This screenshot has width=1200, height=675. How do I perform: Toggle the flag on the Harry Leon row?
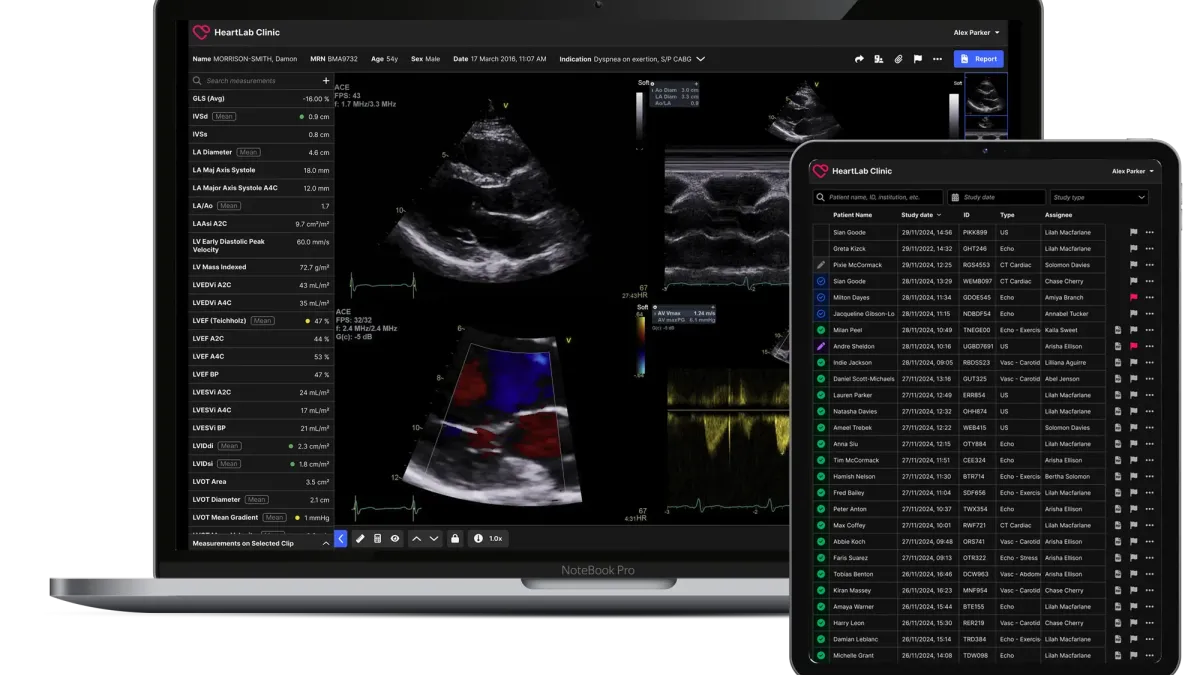click(1134, 623)
